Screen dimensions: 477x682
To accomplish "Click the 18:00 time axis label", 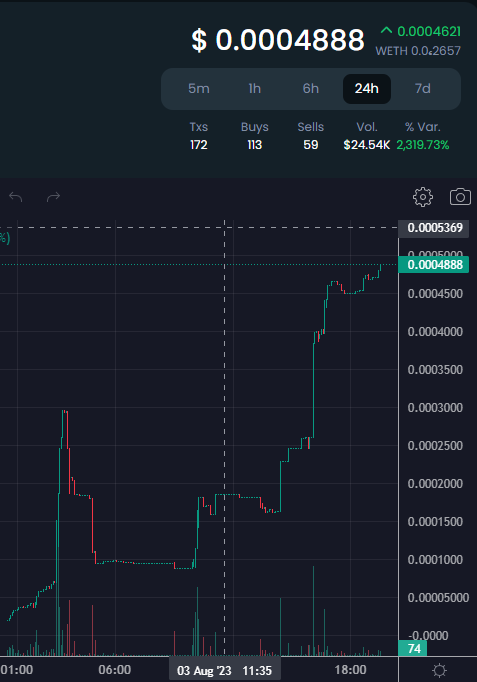I will [350, 670].
